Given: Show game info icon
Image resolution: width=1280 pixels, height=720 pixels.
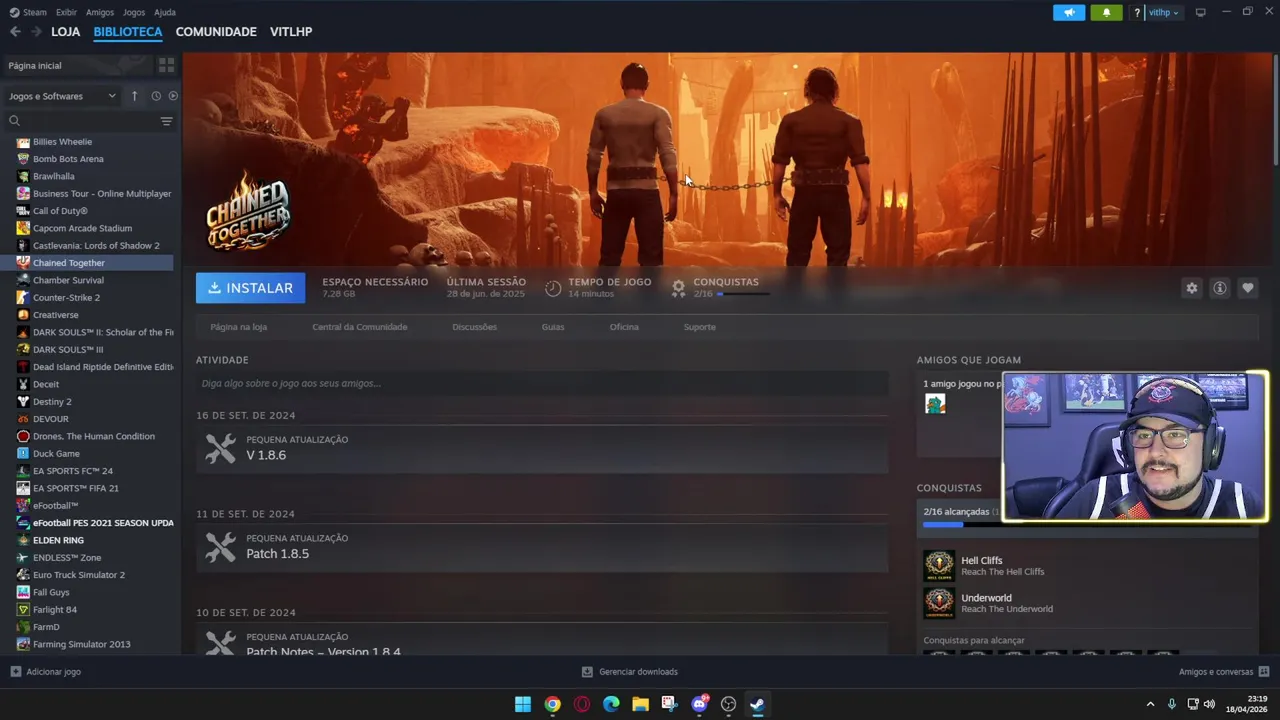Looking at the screenshot, I should click(x=1219, y=288).
